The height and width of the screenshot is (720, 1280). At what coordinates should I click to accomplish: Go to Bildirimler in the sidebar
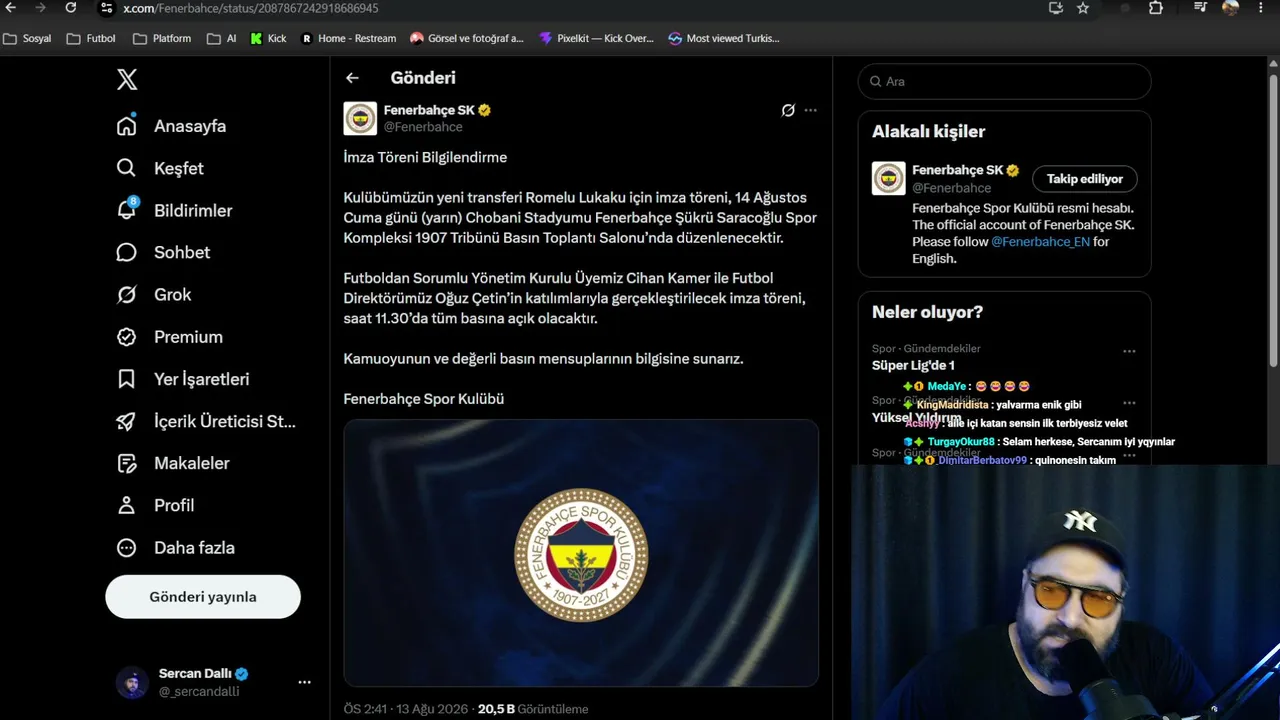coord(193,210)
